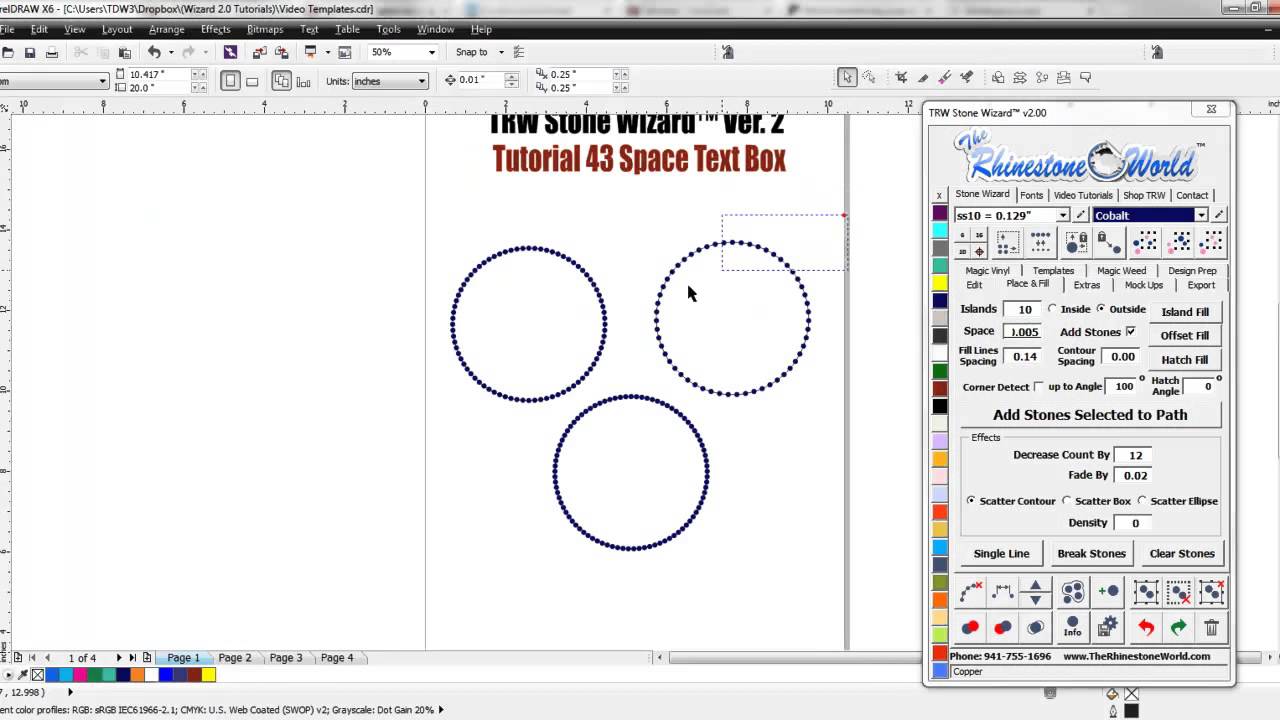Click the Islands value field

pyautogui.click(x=1023, y=309)
